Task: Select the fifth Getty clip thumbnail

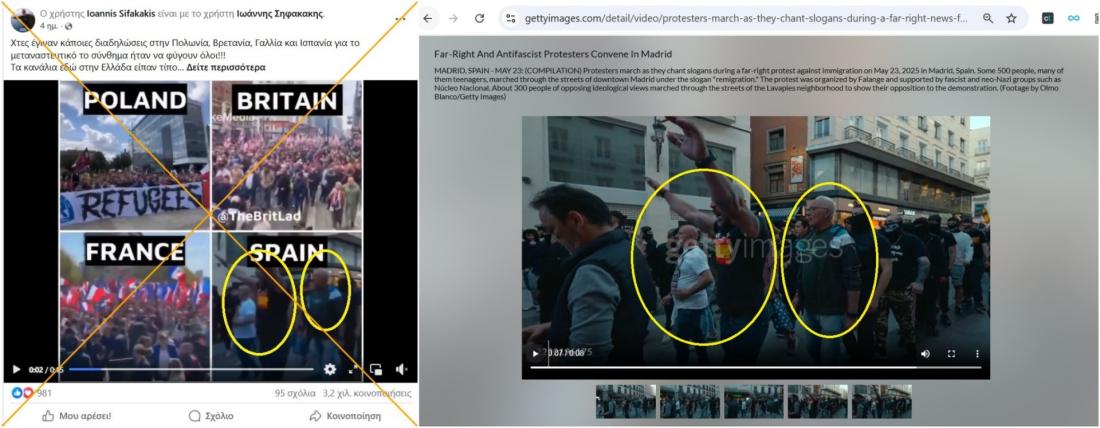Action: coord(882,401)
